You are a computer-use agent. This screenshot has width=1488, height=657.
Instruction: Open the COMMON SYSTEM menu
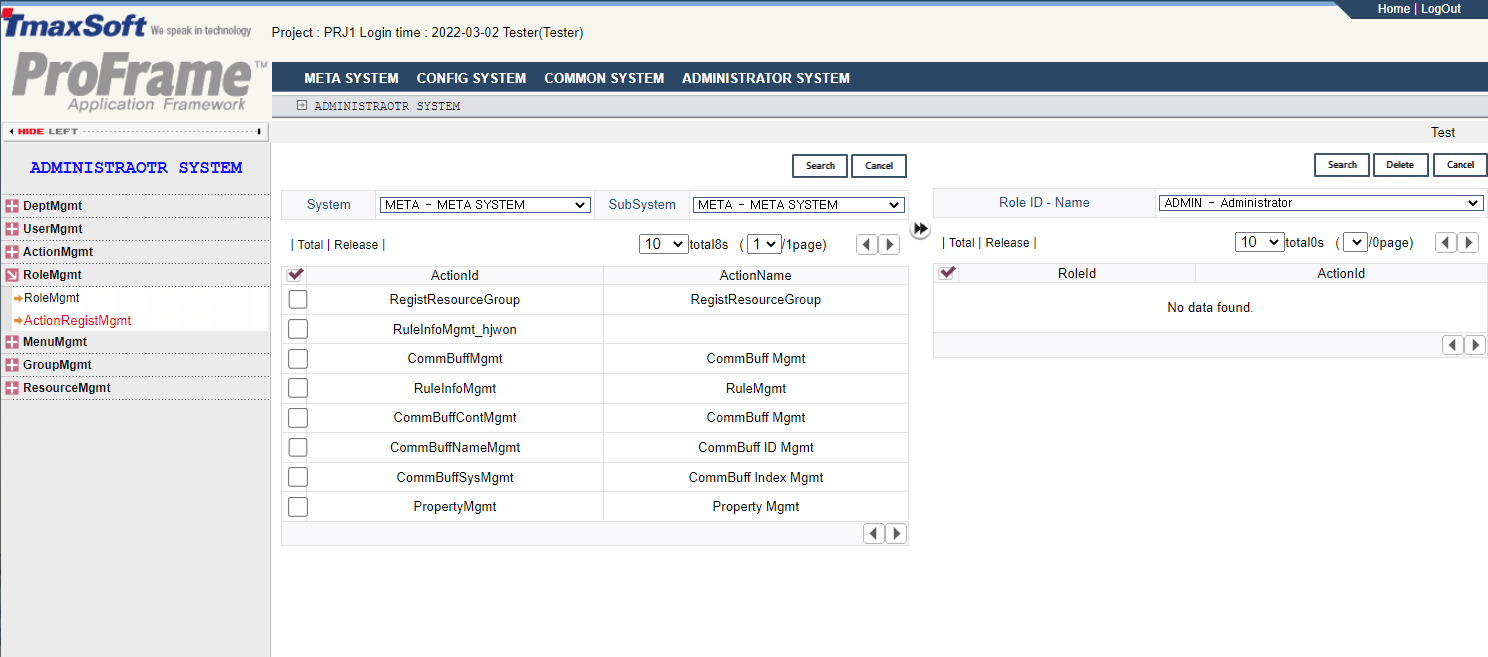(604, 78)
